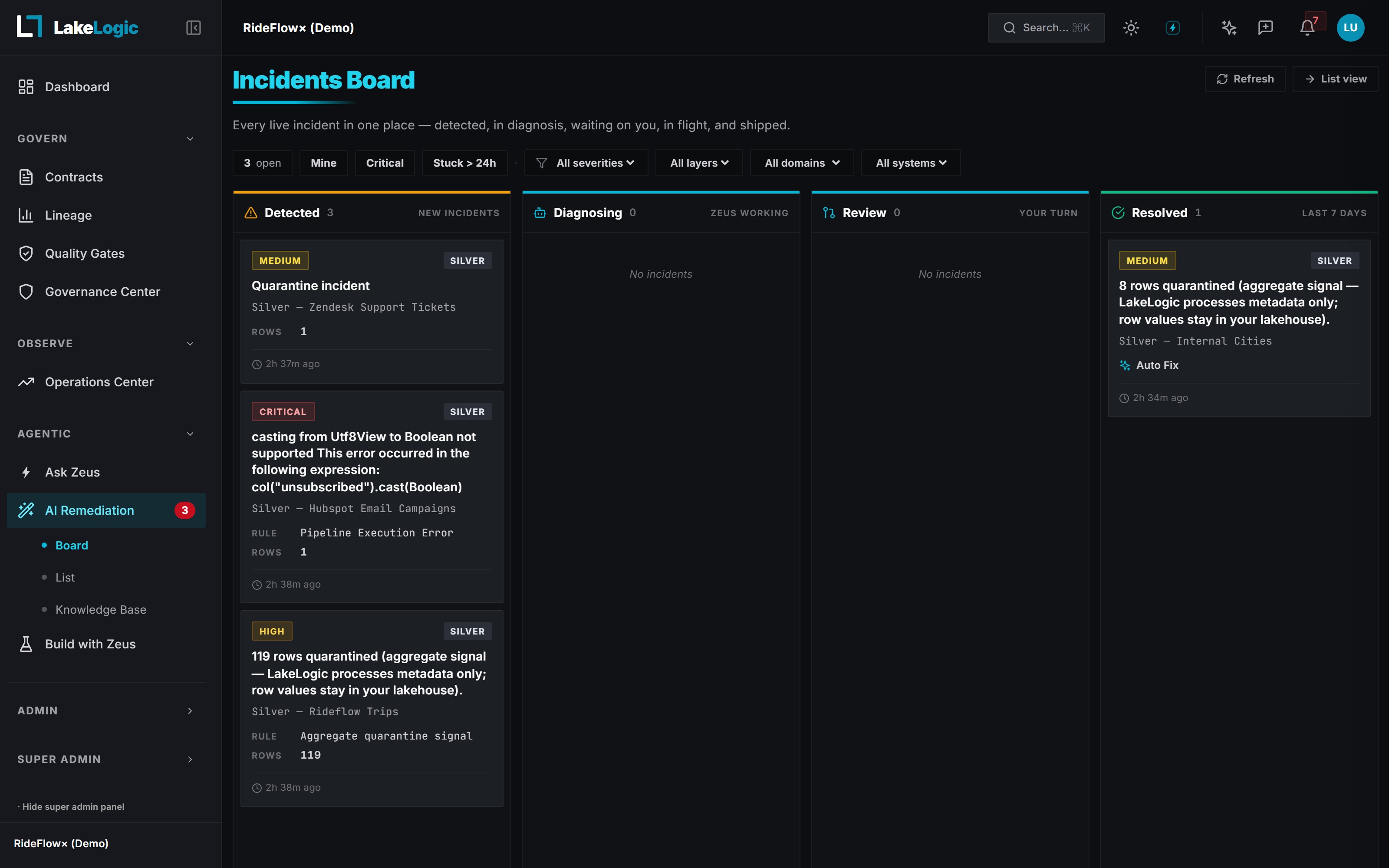Click the CRITICAL severity tag
The width and height of the screenshot is (1389, 868).
tap(283, 411)
